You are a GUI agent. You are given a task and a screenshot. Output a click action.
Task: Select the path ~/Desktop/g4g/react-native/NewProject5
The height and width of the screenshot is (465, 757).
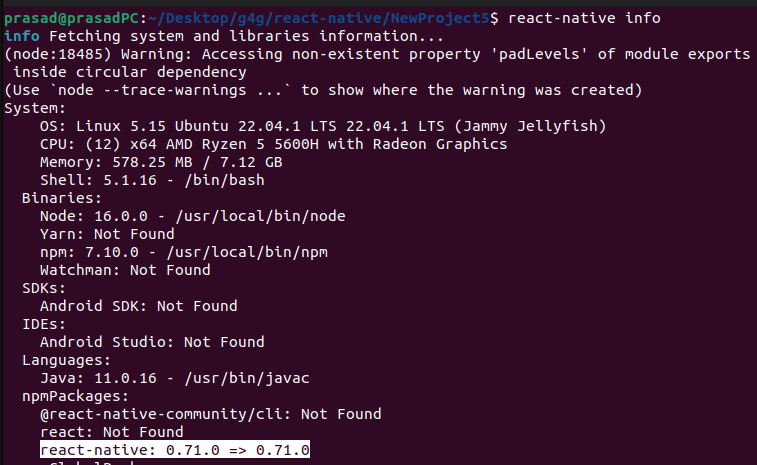click(319, 18)
